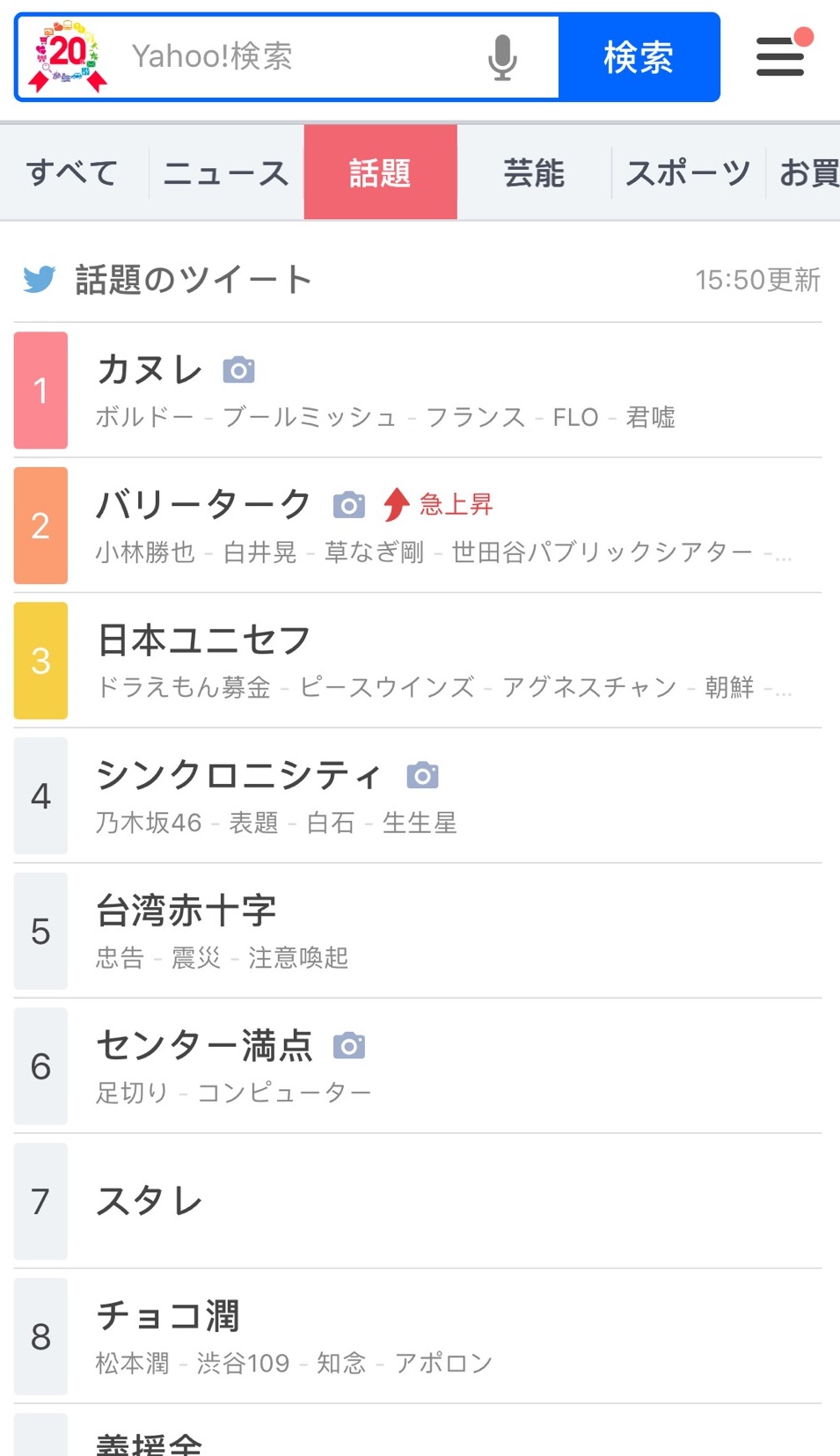Switch to the すべて tab
The height and width of the screenshot is (1456, 840).
point(72,172)
